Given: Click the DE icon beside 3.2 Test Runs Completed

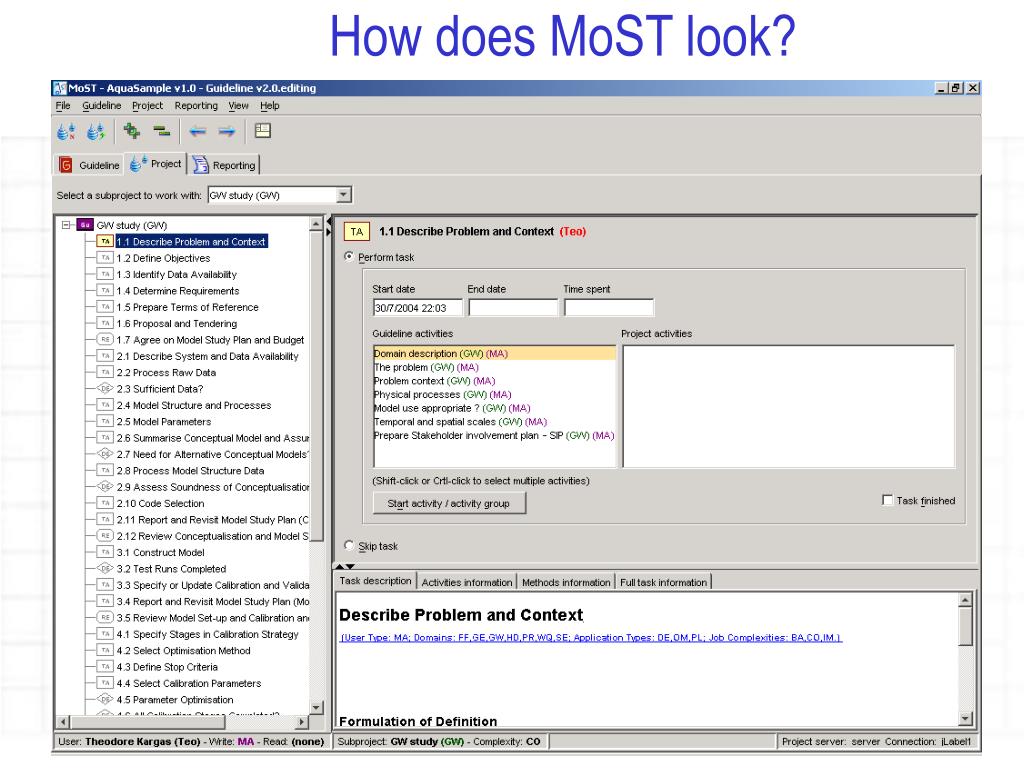Looking at the screenshot, I should click(105, 568).
